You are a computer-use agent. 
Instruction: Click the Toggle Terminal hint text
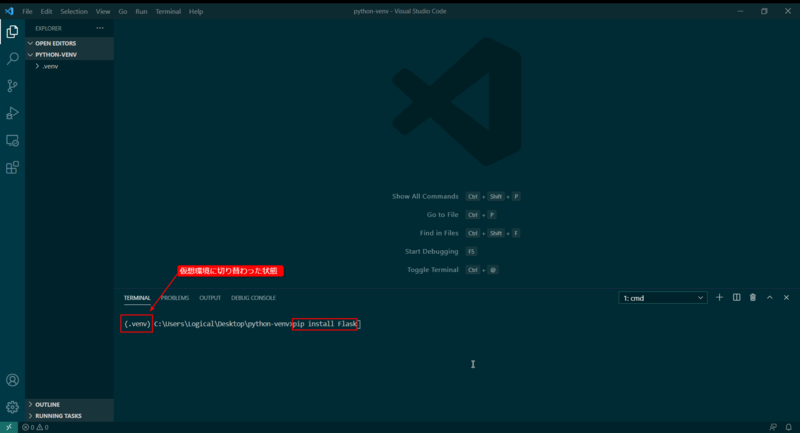coord(433,270)
